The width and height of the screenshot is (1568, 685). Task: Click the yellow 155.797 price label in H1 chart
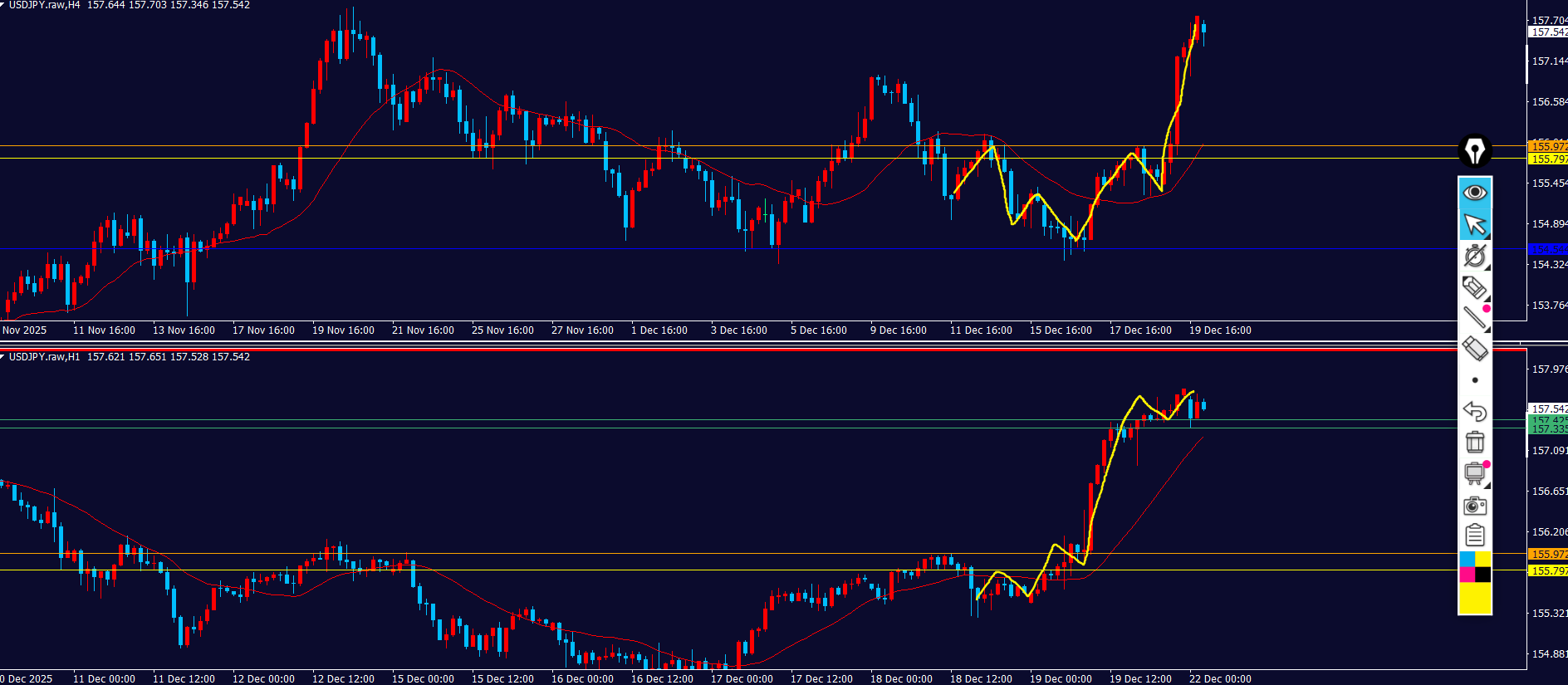1548,570
